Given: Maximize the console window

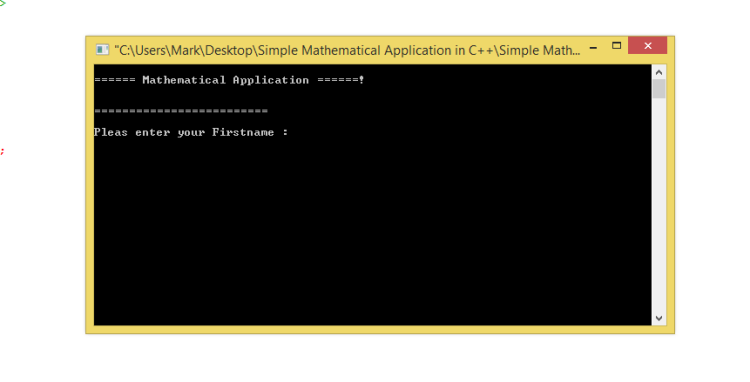Looking at the screenshot, I should (x=616, y=46).
